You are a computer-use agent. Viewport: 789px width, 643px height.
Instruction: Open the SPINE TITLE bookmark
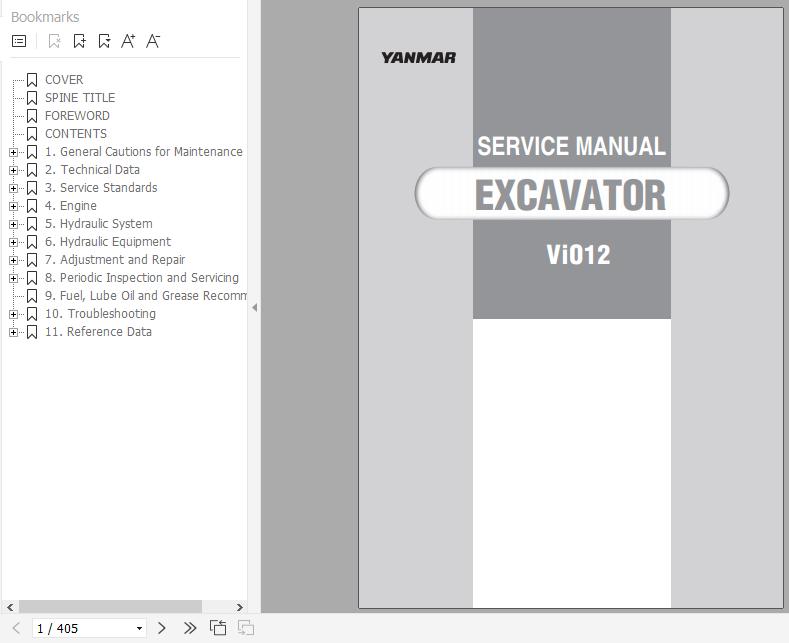[x=80, y=98]
